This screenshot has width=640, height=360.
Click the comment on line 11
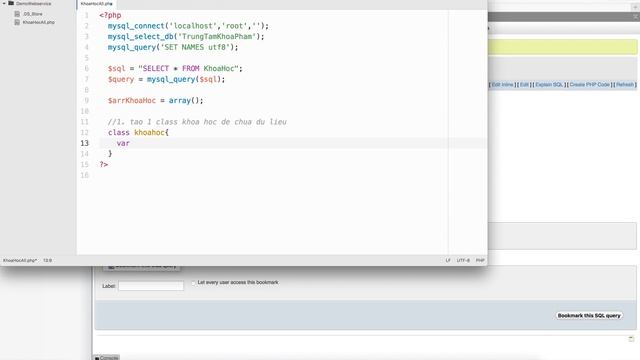click(197, 122)
